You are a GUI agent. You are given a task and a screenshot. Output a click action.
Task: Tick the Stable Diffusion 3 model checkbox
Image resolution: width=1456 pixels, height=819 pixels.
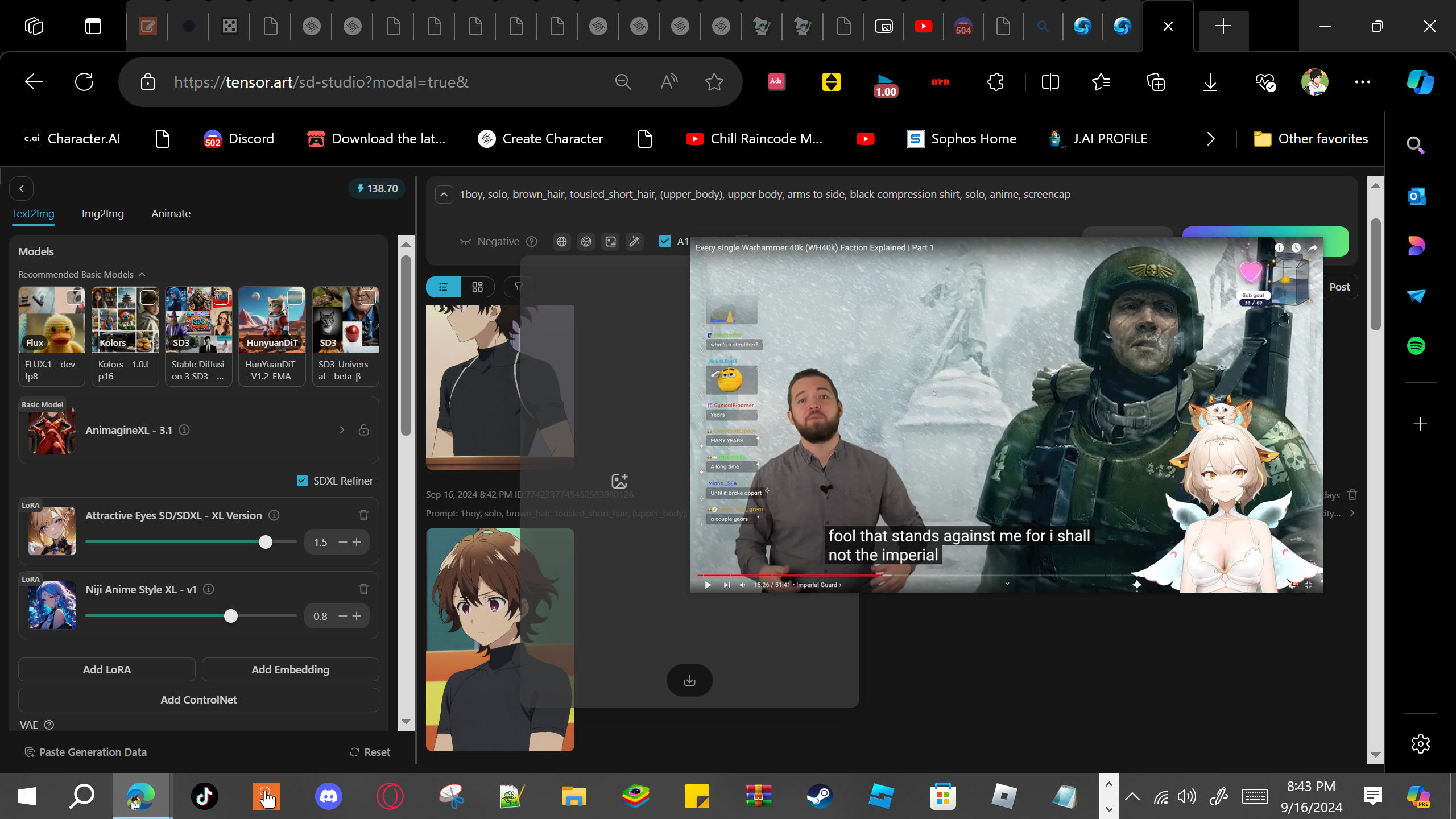[x=221, y=297]
